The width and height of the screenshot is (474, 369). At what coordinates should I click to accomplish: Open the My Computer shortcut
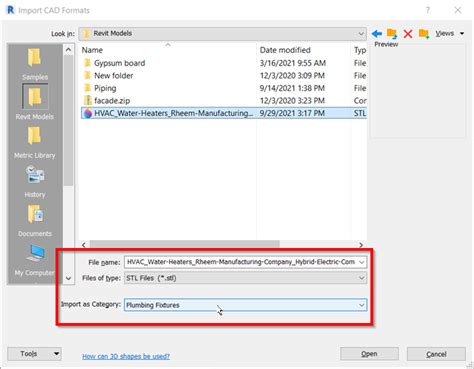pos(35,260)
